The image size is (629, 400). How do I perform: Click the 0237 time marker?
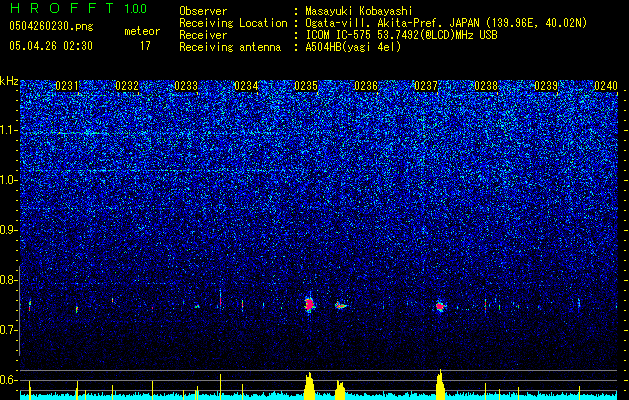pos(426,86)
